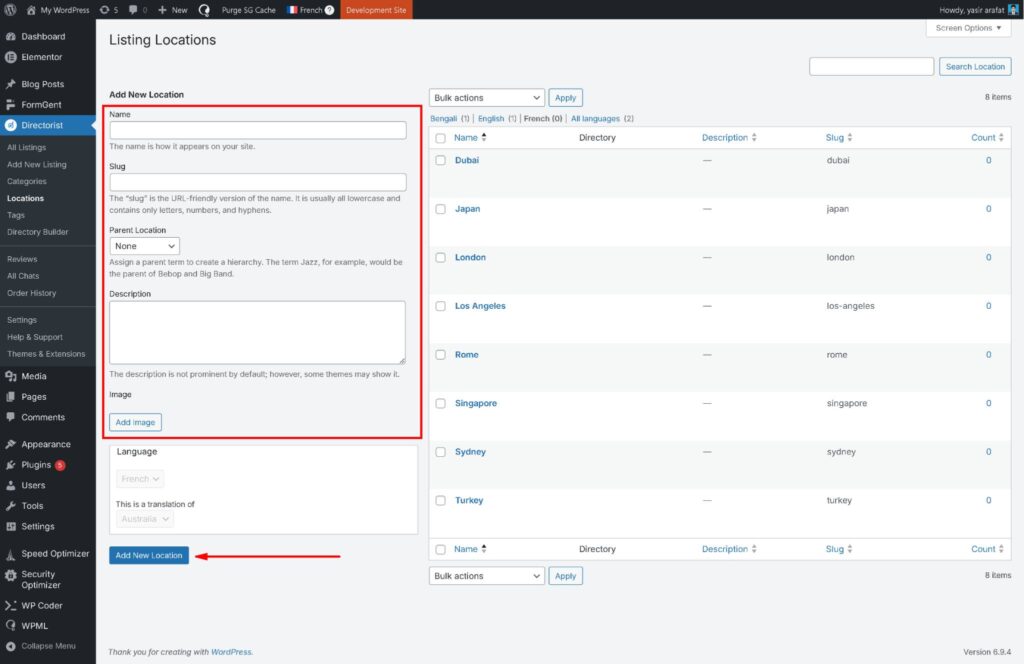Expand the Screen Options panel
This screenshot has height=664, width=1024.
[967, 28]
